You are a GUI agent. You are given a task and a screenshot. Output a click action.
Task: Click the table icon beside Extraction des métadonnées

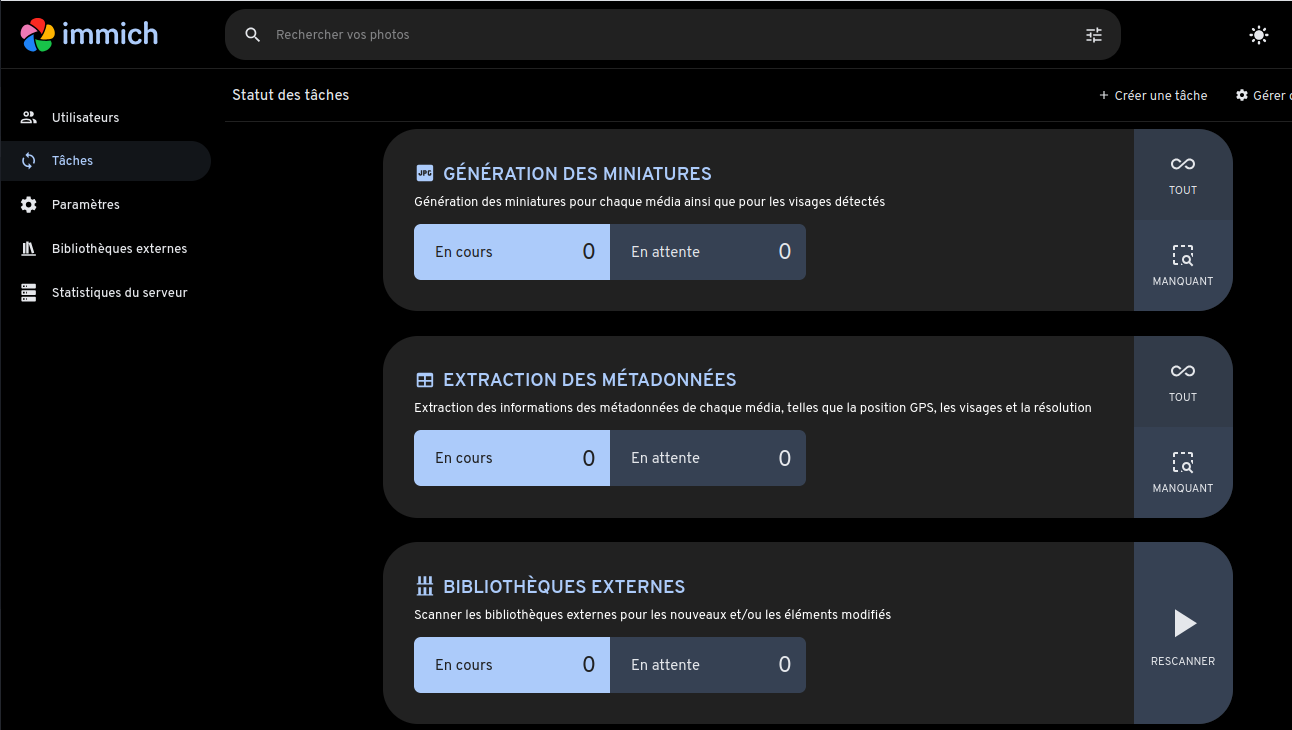[424, 380]
